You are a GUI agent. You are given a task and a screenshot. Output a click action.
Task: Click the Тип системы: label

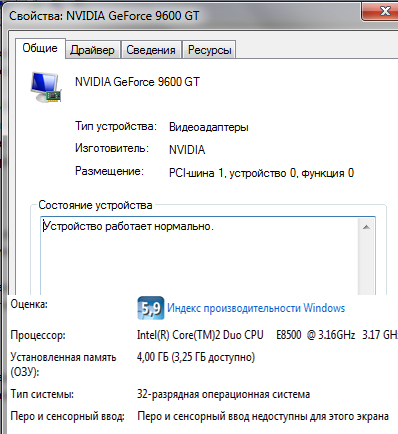(x=42, y=394)
